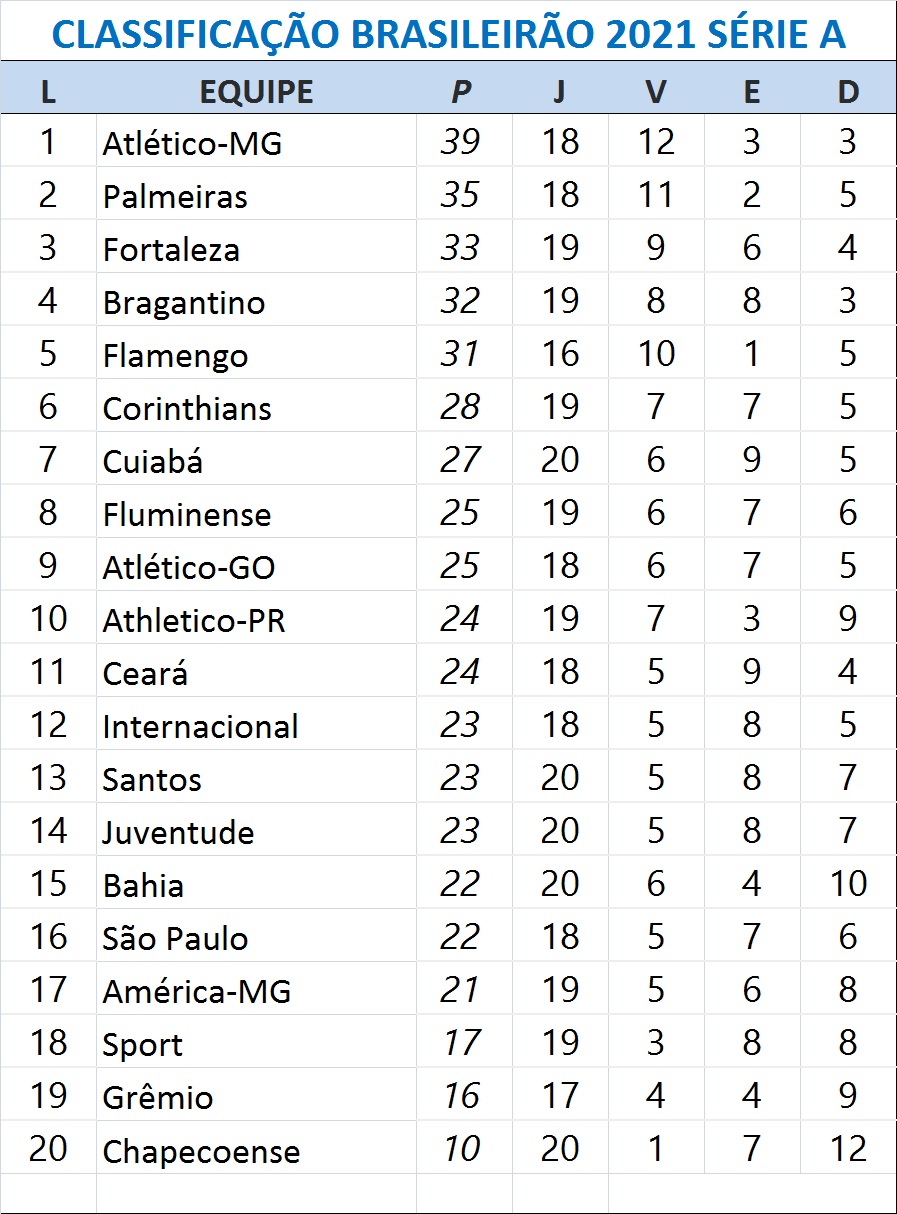
Task: Select the São Paulo team cell
Action: point(175,939)
